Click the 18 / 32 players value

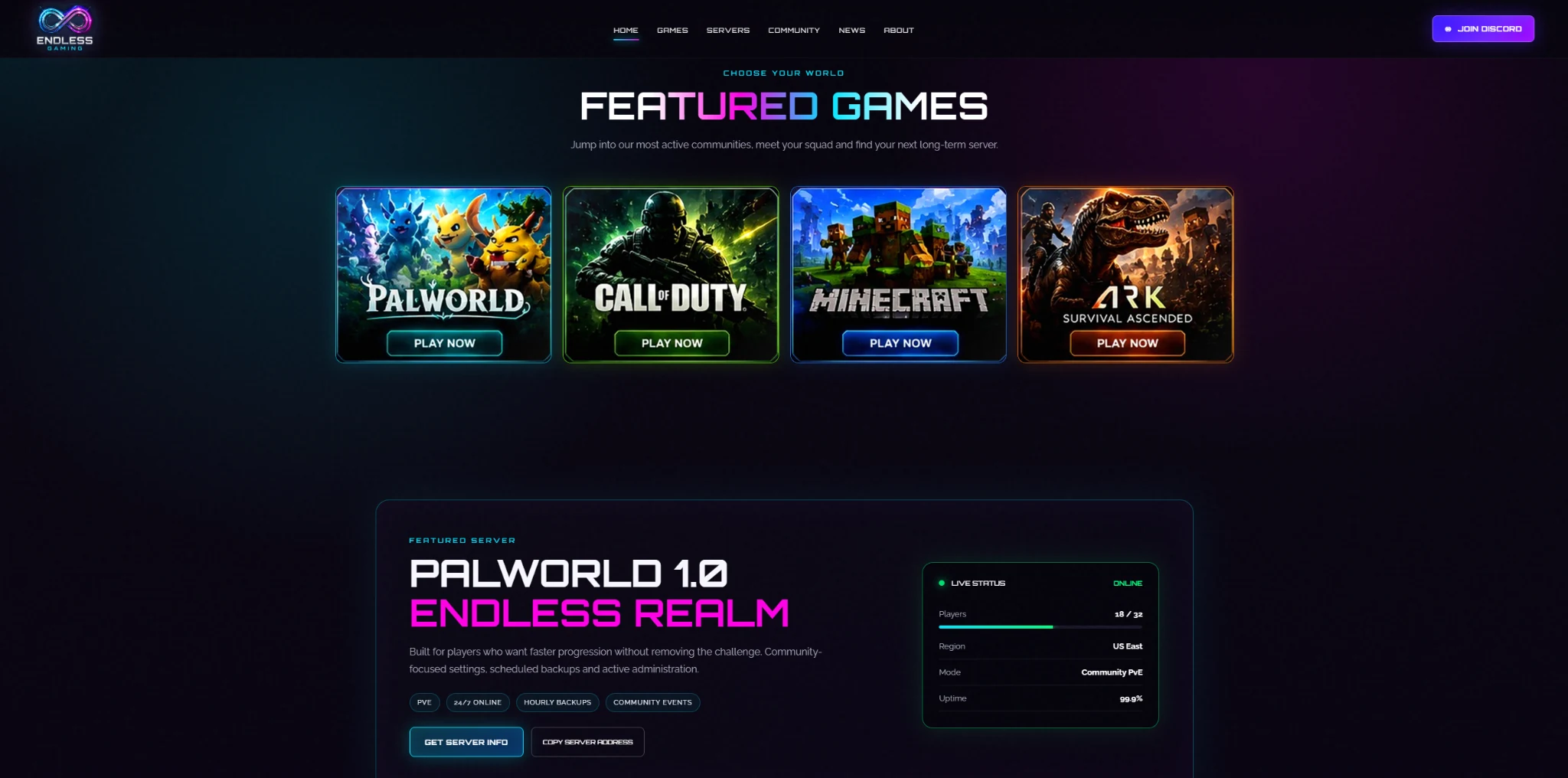tap(1129, 614)
